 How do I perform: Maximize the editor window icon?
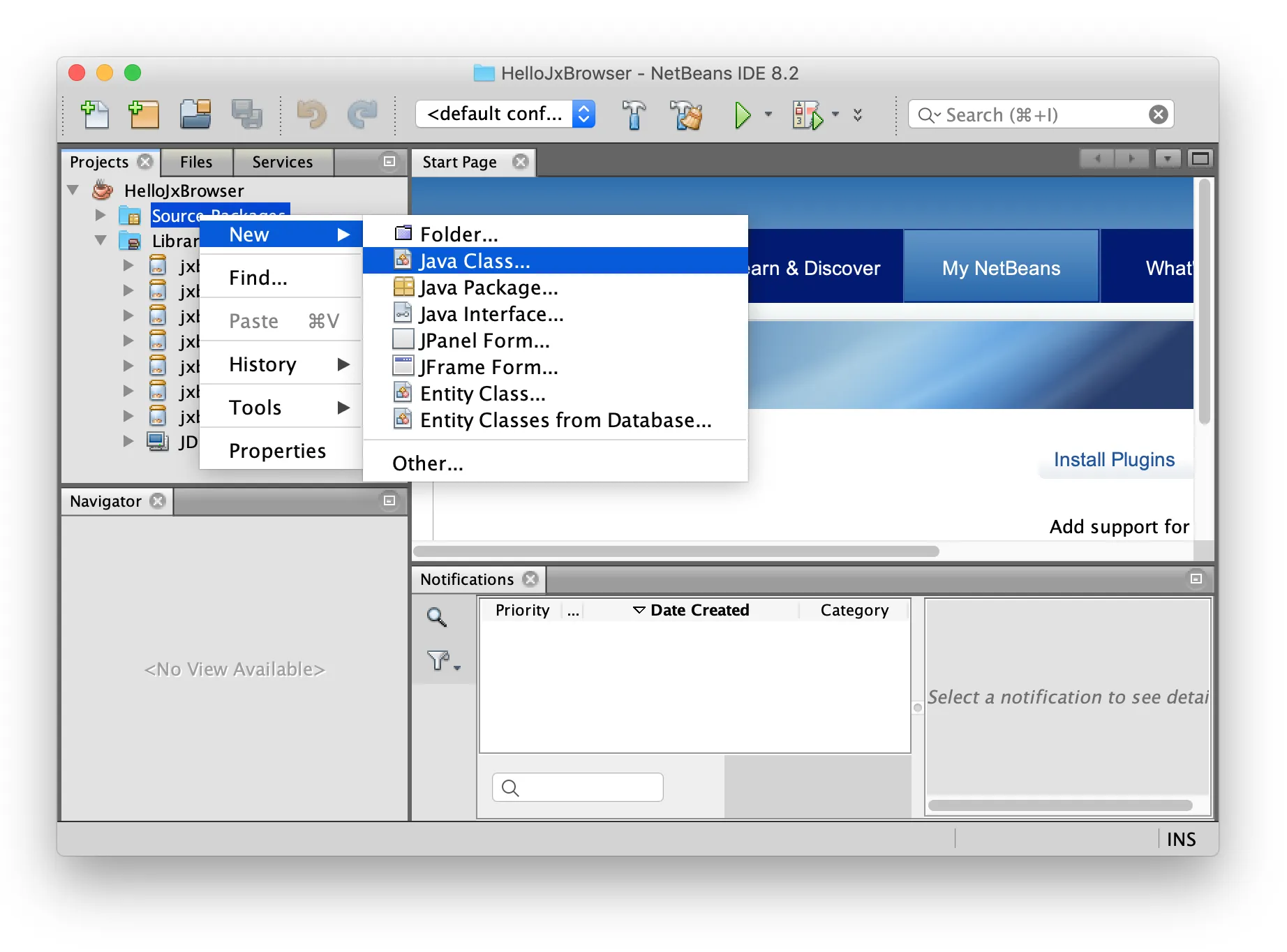coord(1200,159)
